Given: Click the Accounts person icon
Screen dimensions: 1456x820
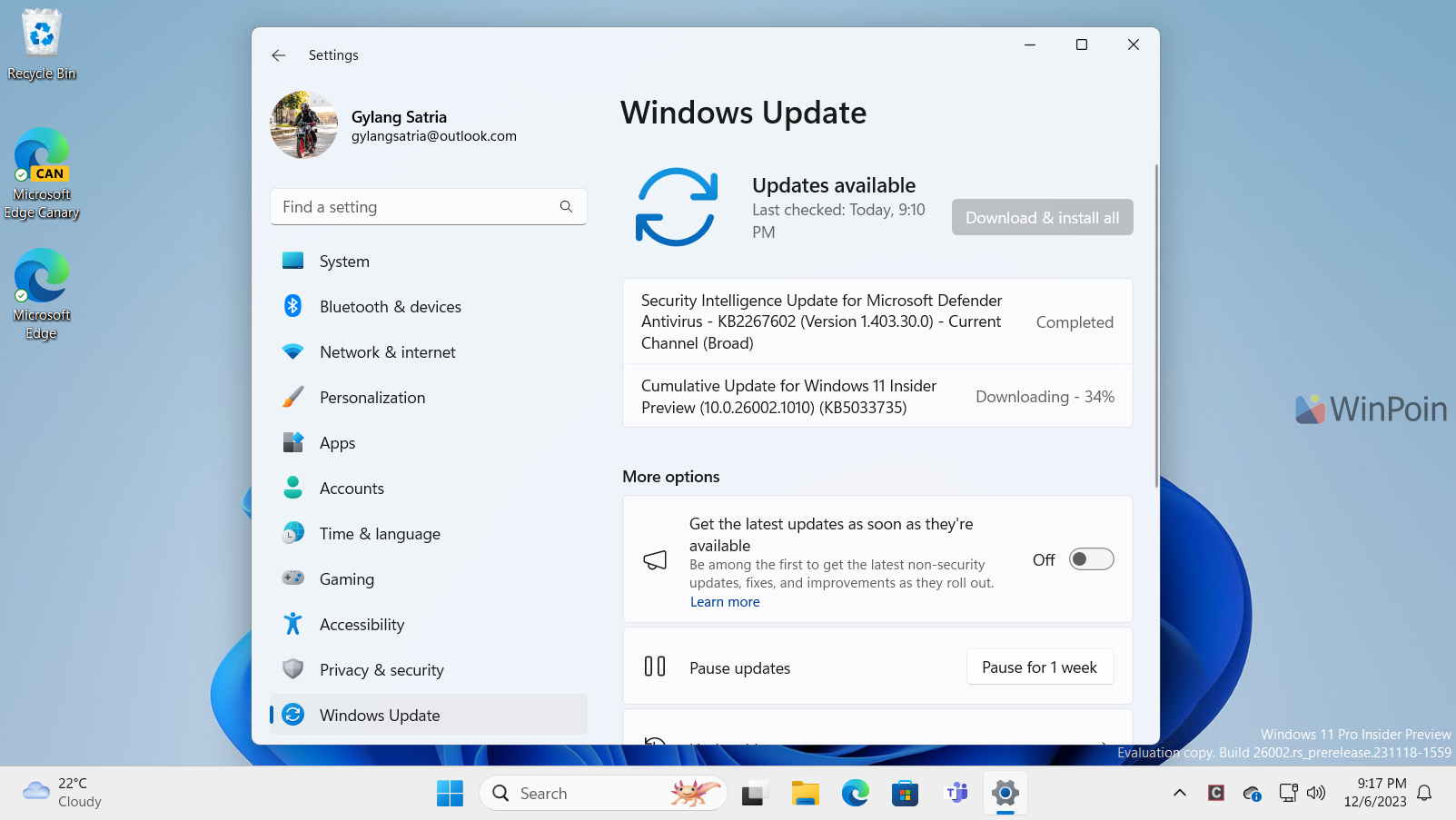Looking at the screenshot, I should click(x=292, y=488).
